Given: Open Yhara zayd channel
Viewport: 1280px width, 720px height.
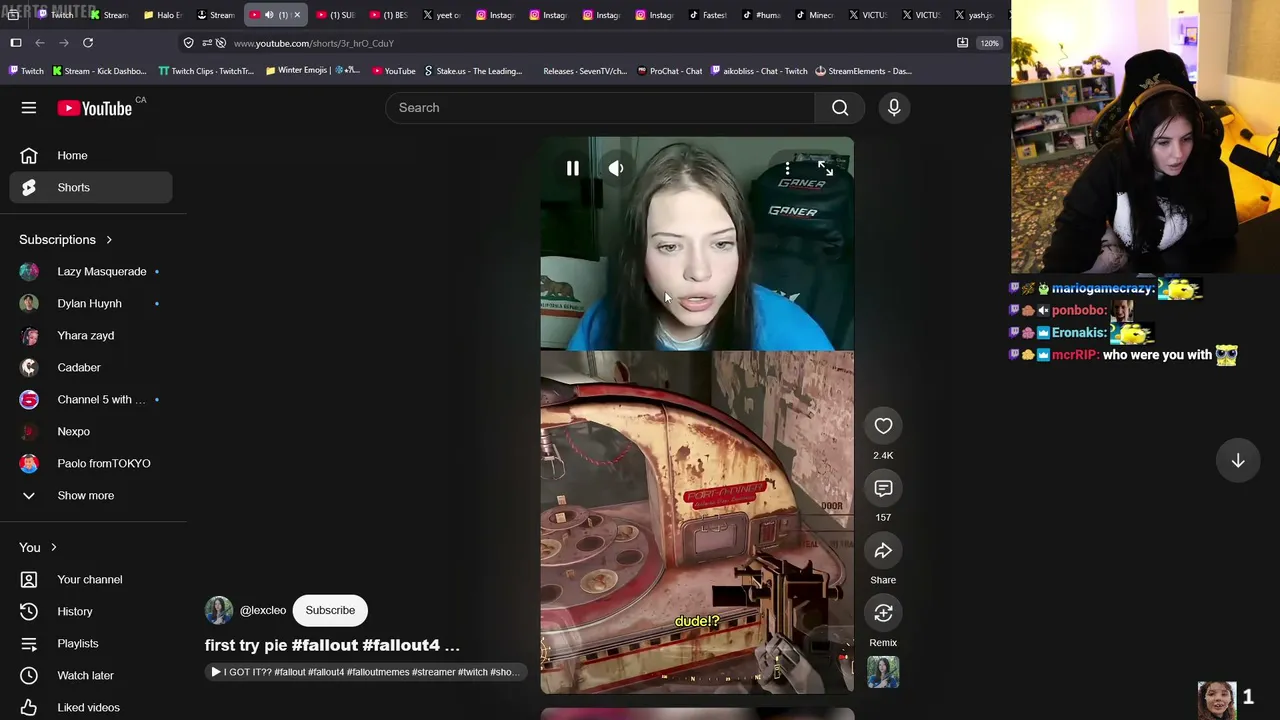Looking at the screenshot, I should (x=91, y=336).
